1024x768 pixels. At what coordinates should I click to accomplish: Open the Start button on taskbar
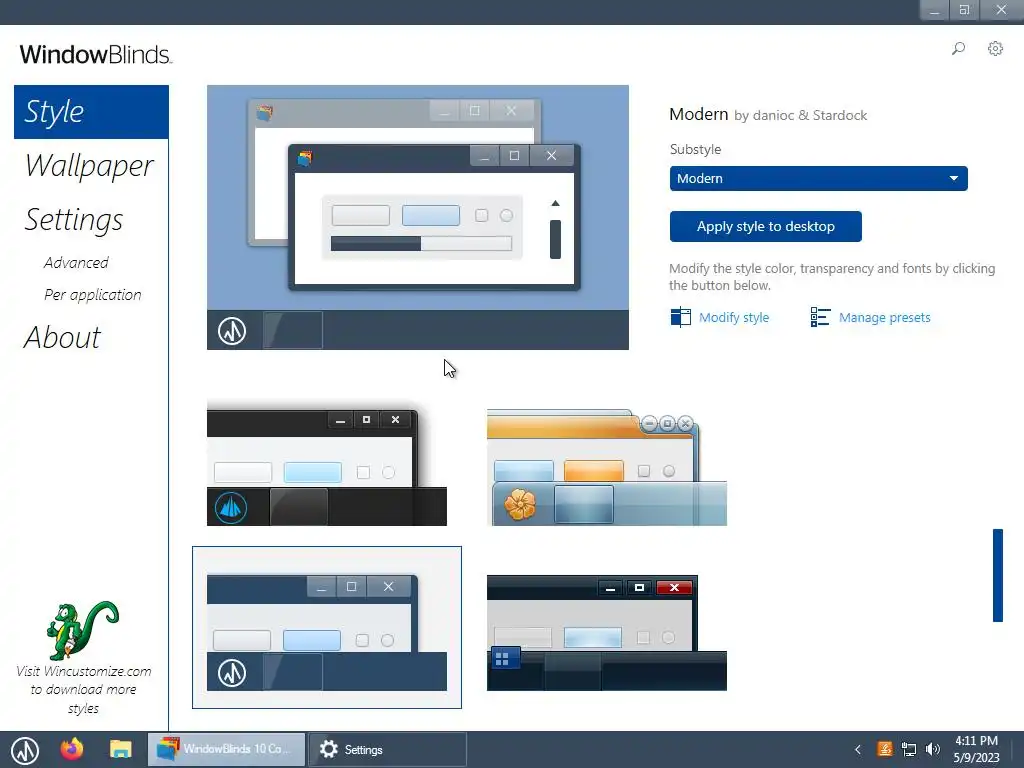point(25,750)
